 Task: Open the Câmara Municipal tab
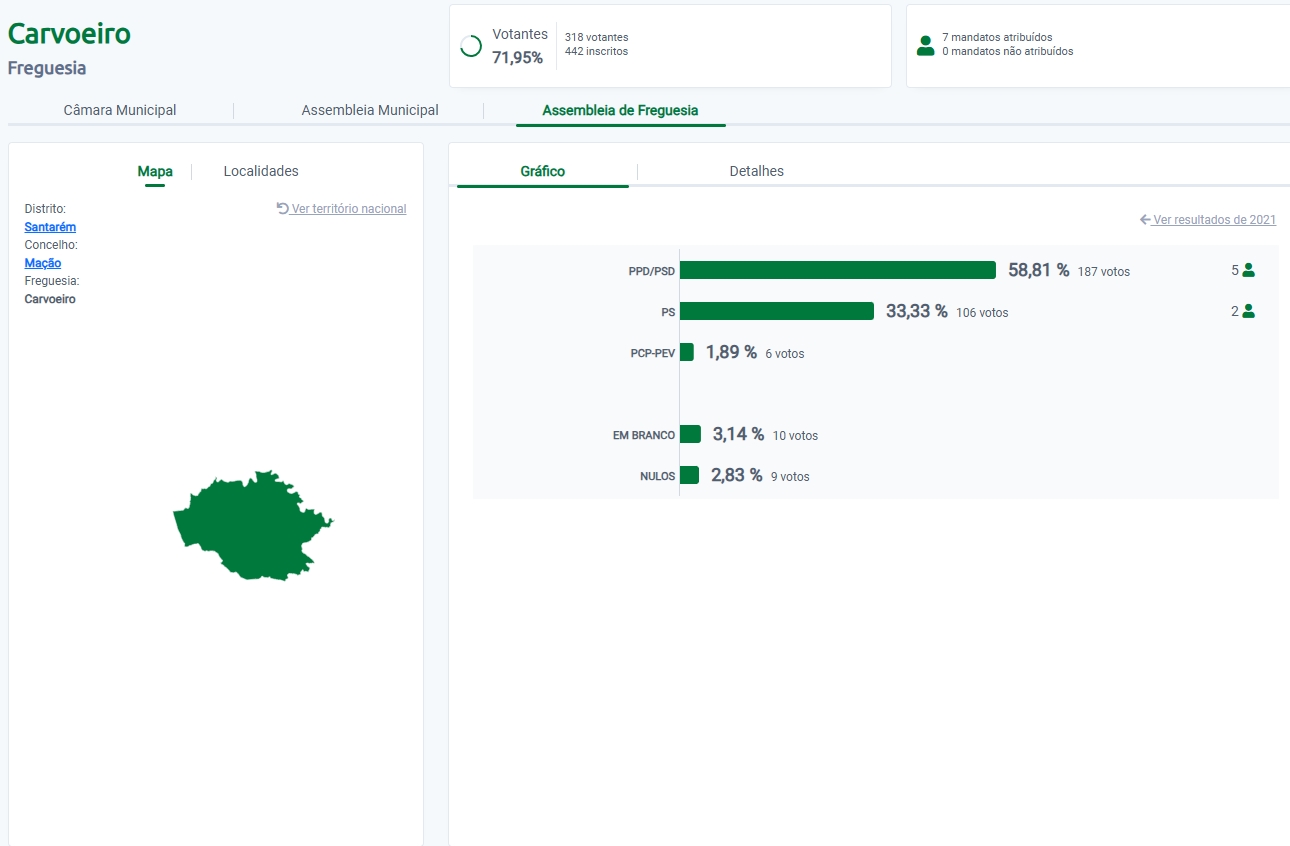point(120,110)
